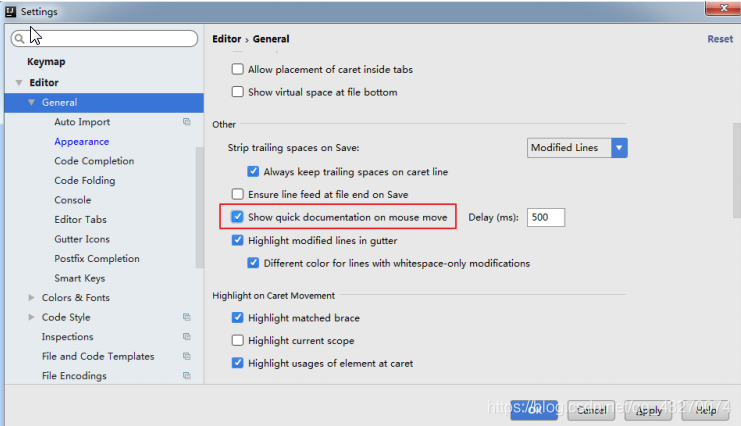
Task: Click the project-level icon next to Code Style
Action: [x=187, y=317]
